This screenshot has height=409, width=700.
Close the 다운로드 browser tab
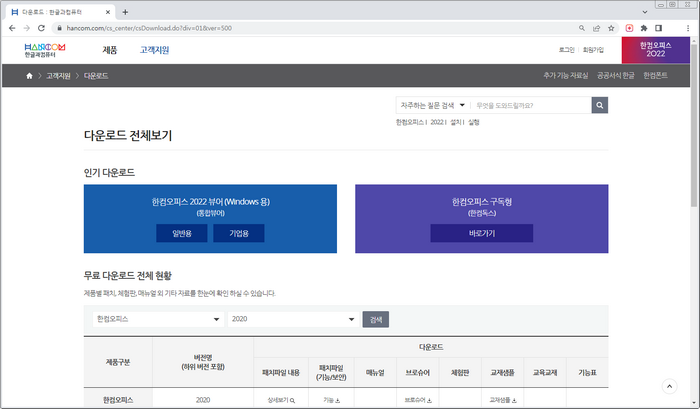coord(108,12)
